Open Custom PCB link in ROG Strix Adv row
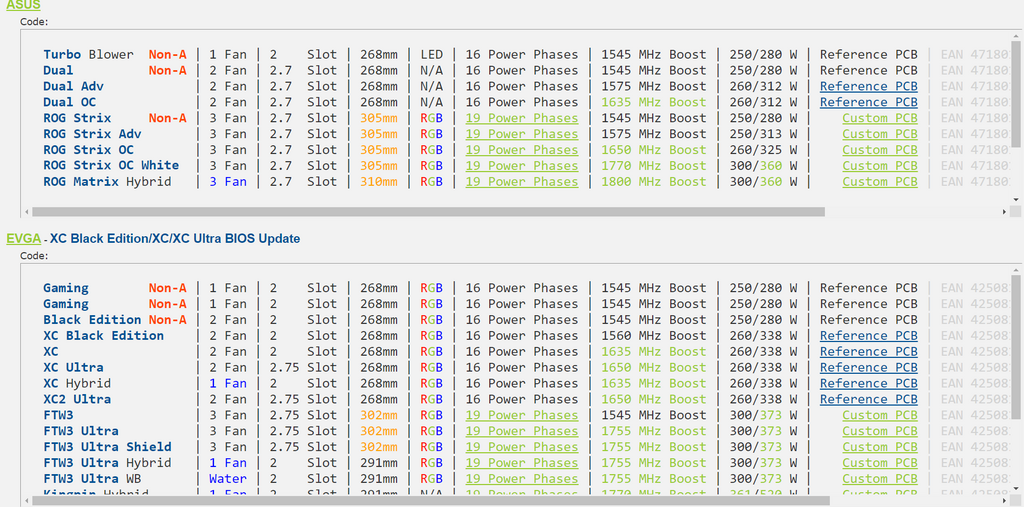Image resolution: width=1024 pixels, height=507 pixels. (x=880, y=134)
